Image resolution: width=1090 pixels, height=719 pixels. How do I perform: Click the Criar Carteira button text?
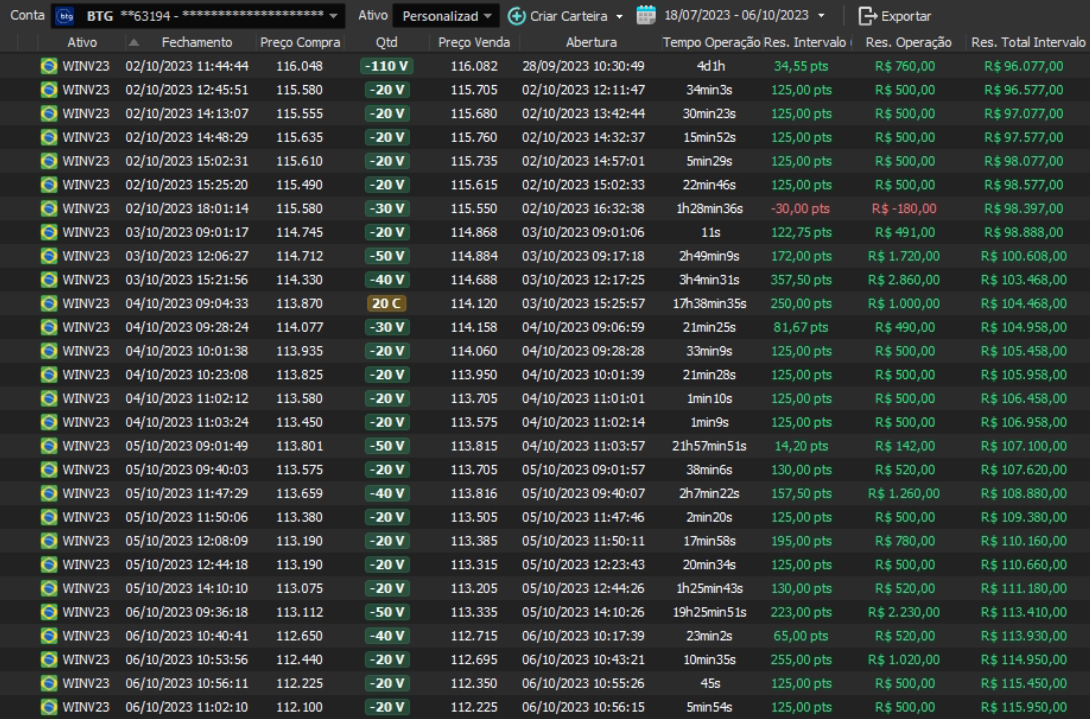pos(569,16)
